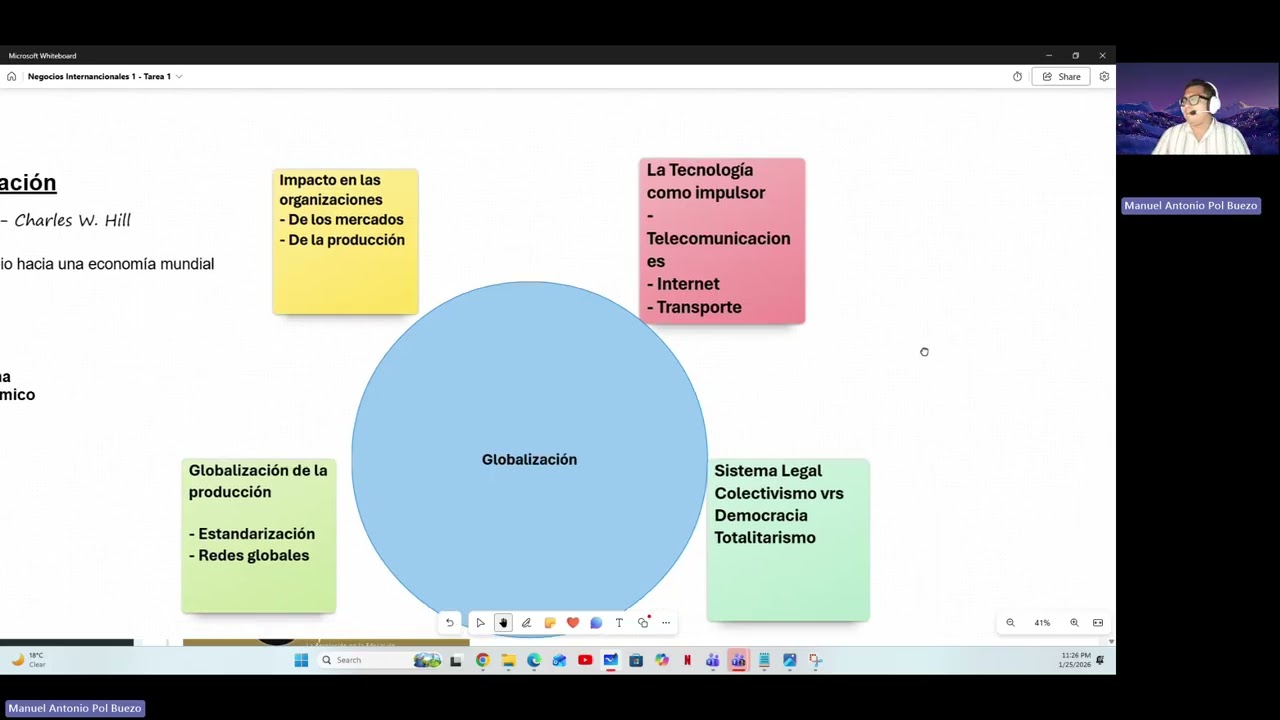Add a comment with bubble icon
This screenshot has height=720, width=1280.
tap(596, 623)
